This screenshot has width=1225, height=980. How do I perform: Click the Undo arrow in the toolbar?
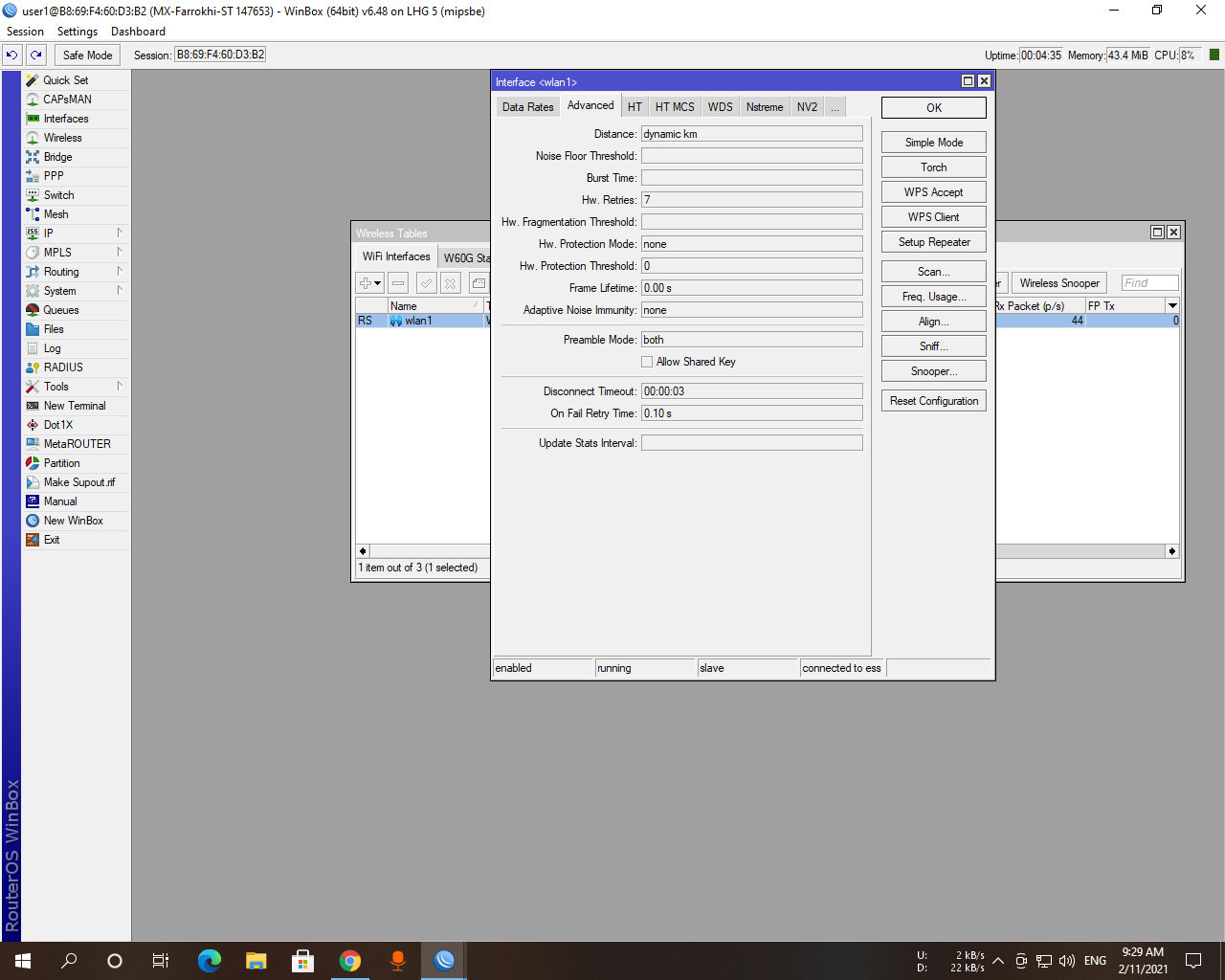pos(11,55)
